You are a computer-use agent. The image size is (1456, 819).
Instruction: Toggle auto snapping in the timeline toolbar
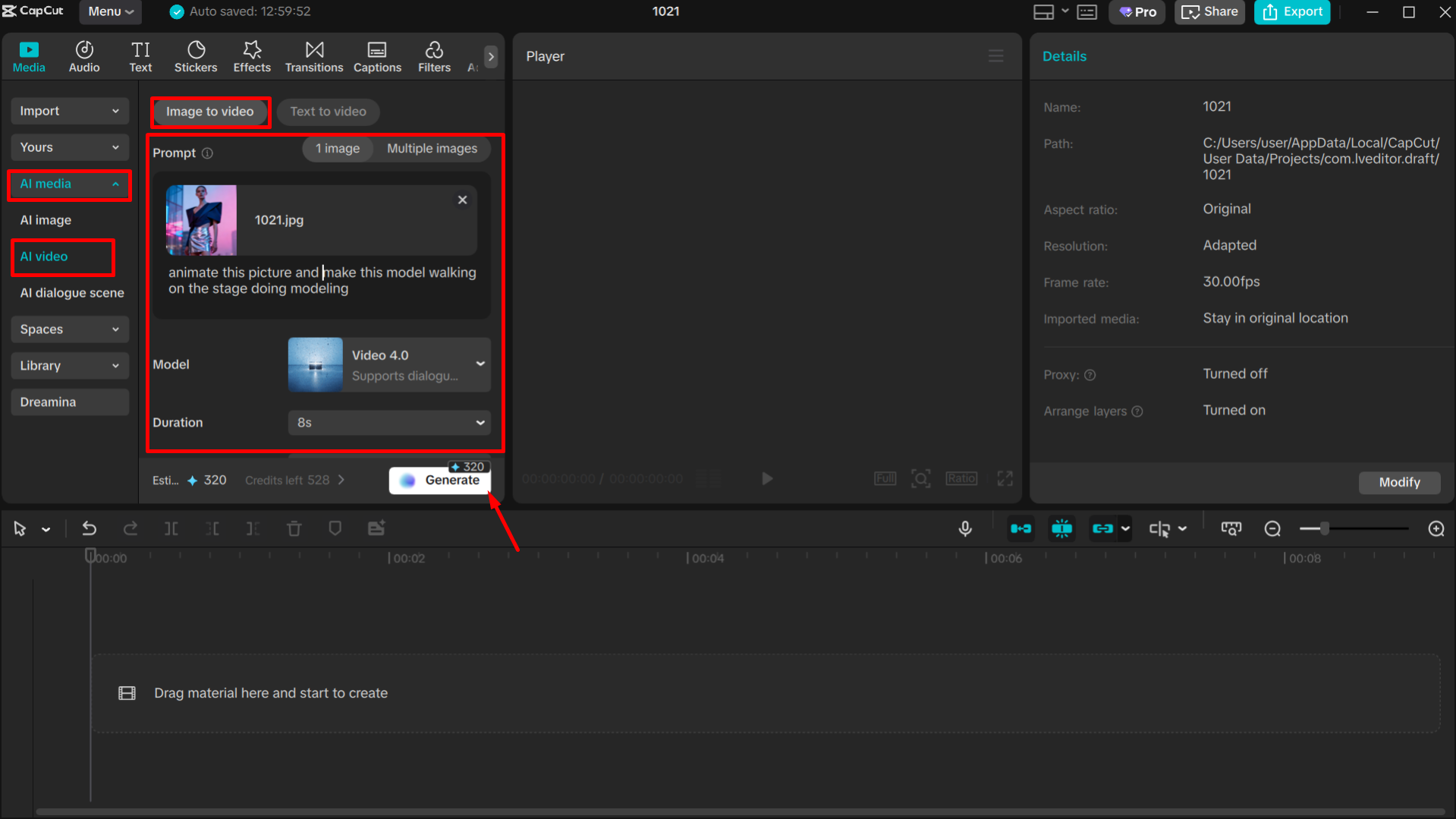click(x=1061, y=528)
